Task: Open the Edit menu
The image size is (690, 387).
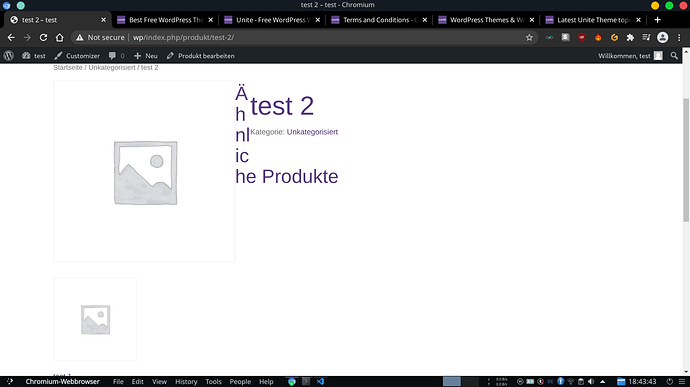Action: [x=137, y=382]
